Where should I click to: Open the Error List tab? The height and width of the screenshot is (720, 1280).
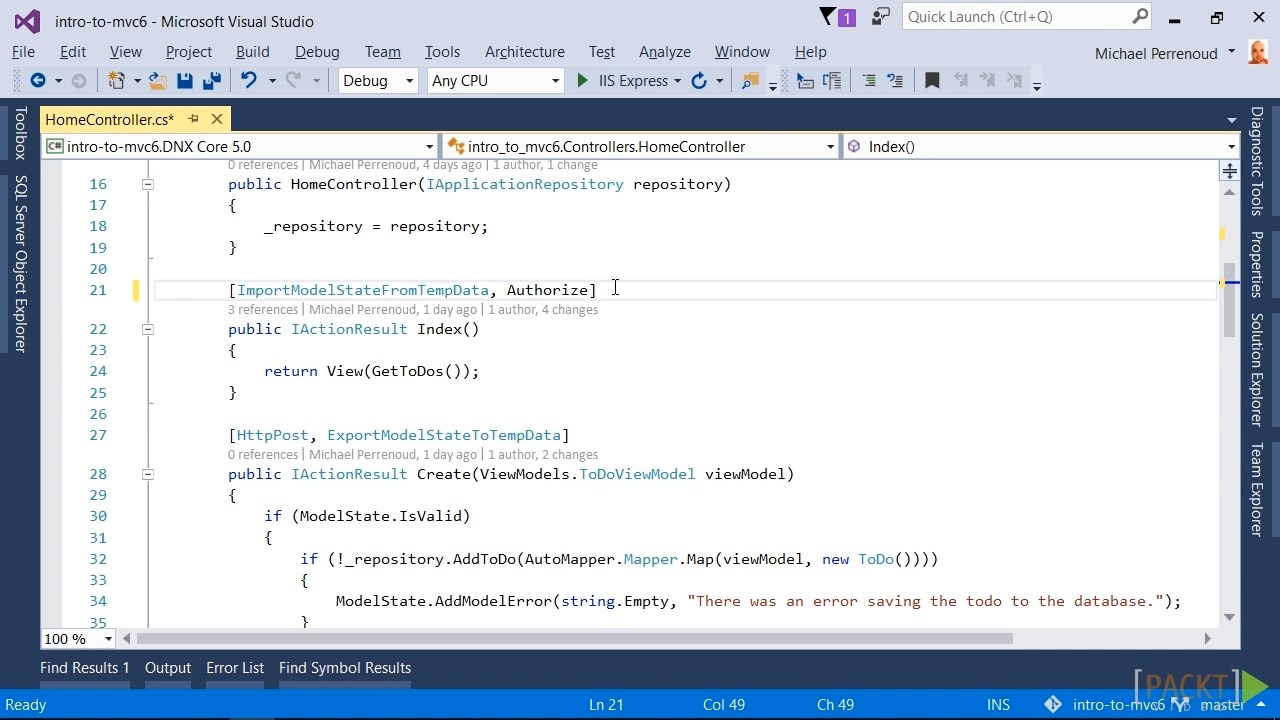click(235, 668)
